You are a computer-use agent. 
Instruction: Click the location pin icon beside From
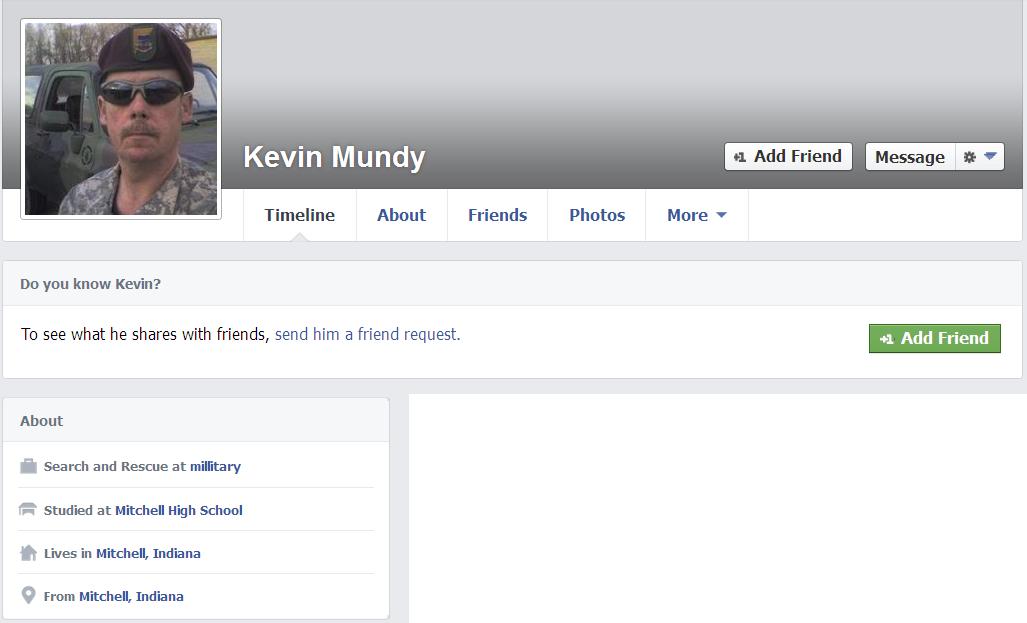click(28, 595)
